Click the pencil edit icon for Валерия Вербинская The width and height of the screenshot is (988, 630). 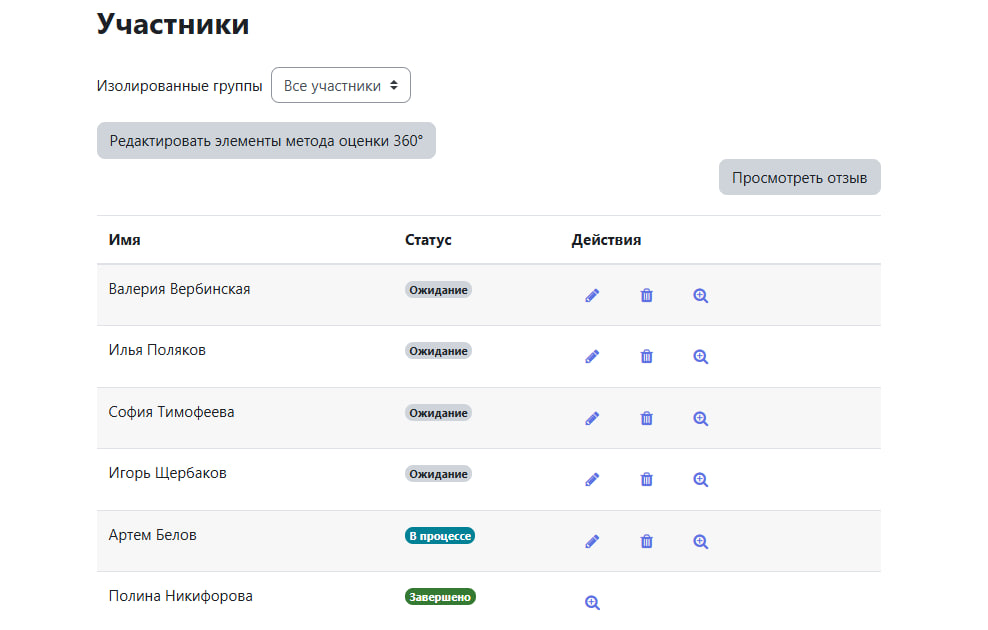(x=592, y=296)
